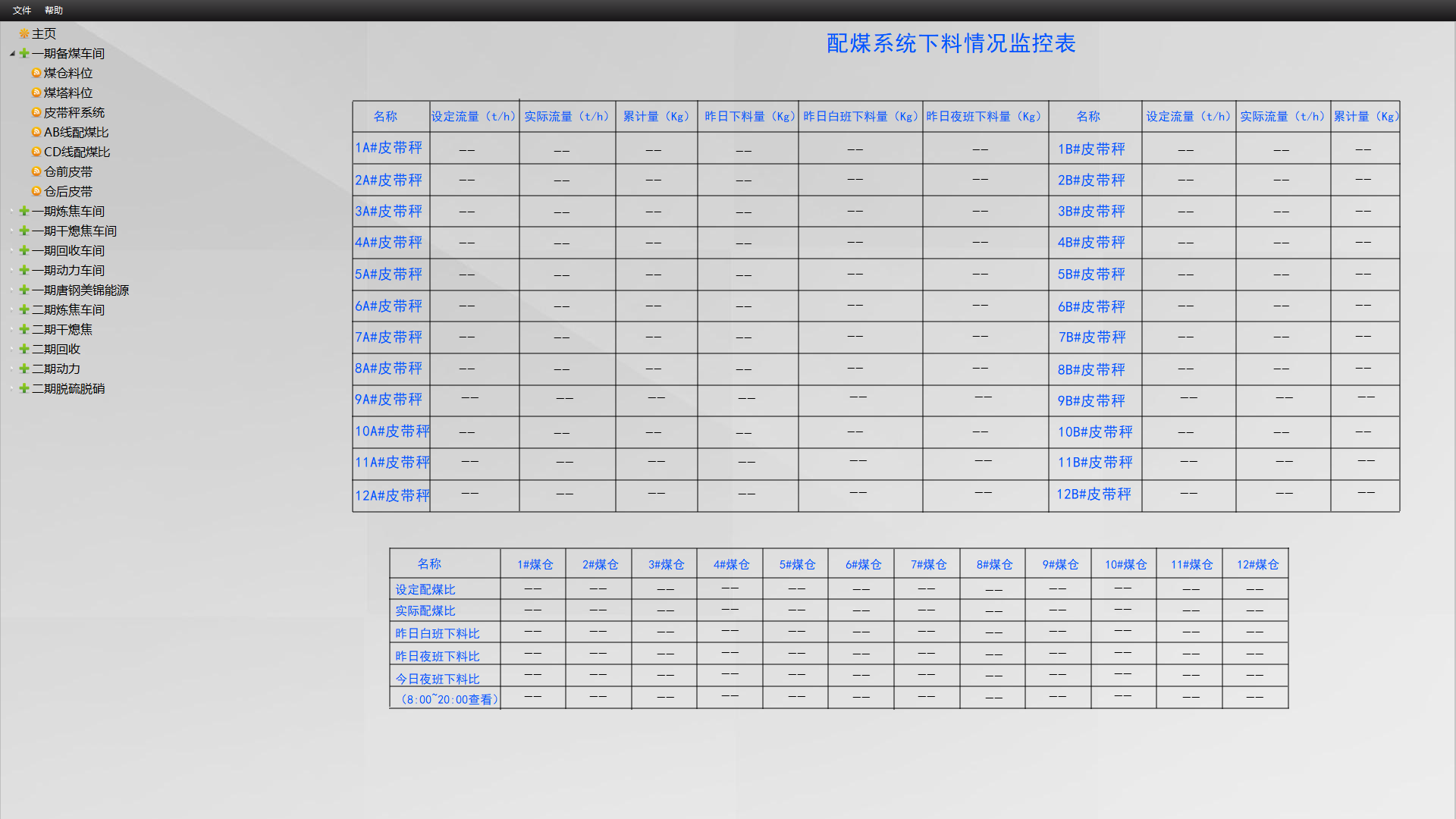Click the orange icon beside 煤仓料位
Viewport: 1456px width, 819px height.
36,73
